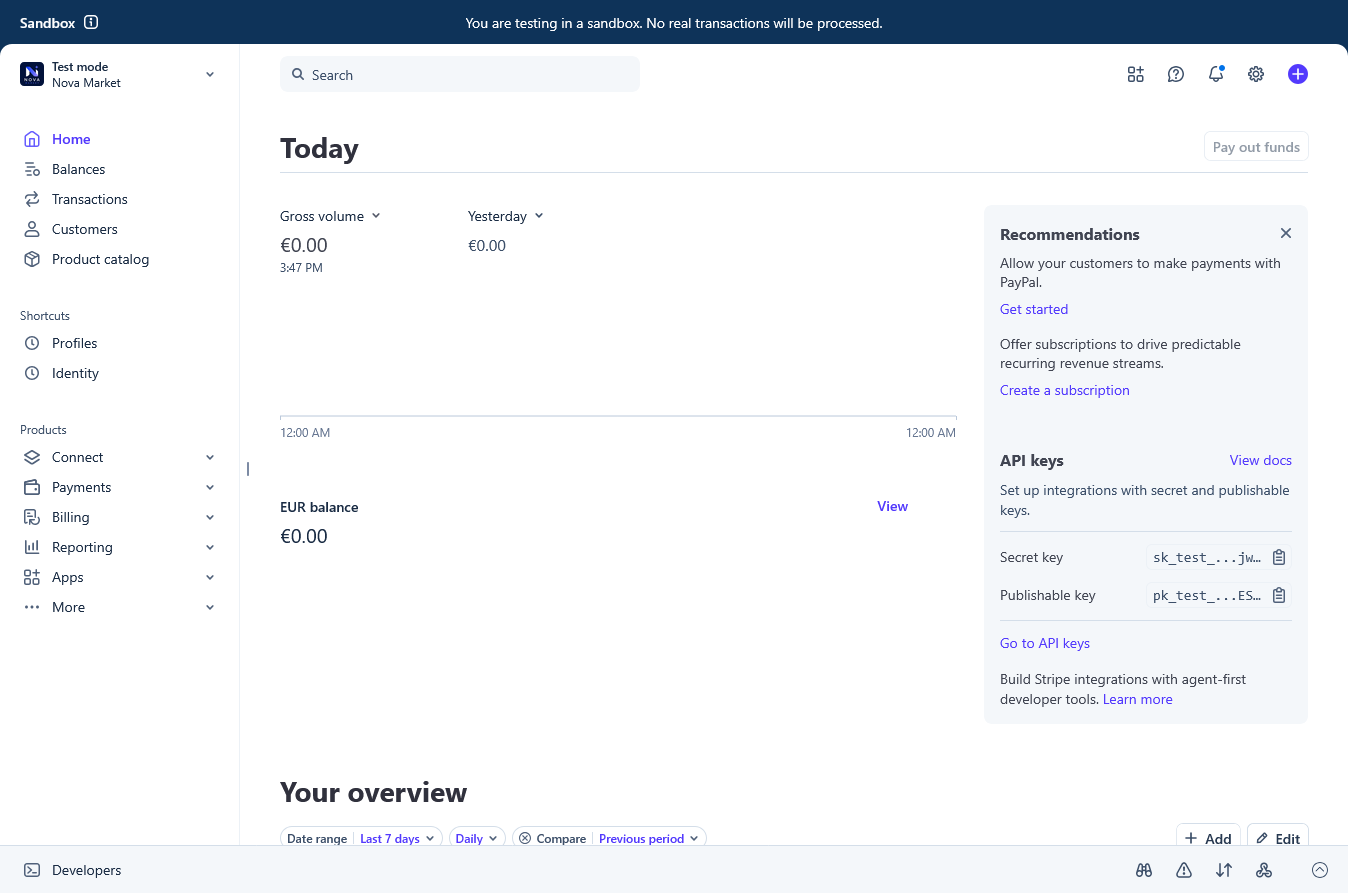1348x893 pixels.
Task: Focus the Search input field
Action: click(460, 74)
